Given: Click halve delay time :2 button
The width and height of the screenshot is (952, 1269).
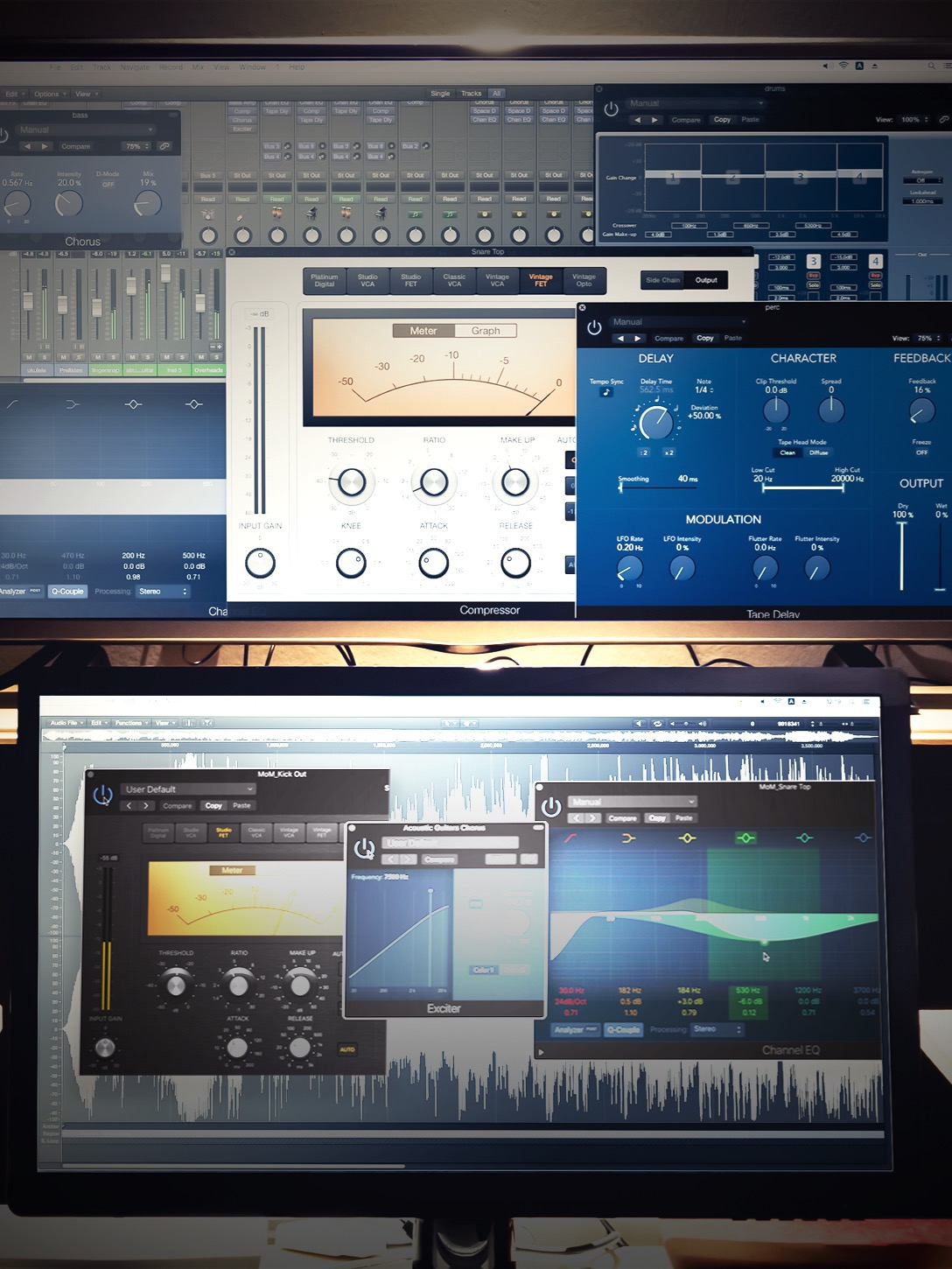Looking at the screenshot, I should pos(644,452).
